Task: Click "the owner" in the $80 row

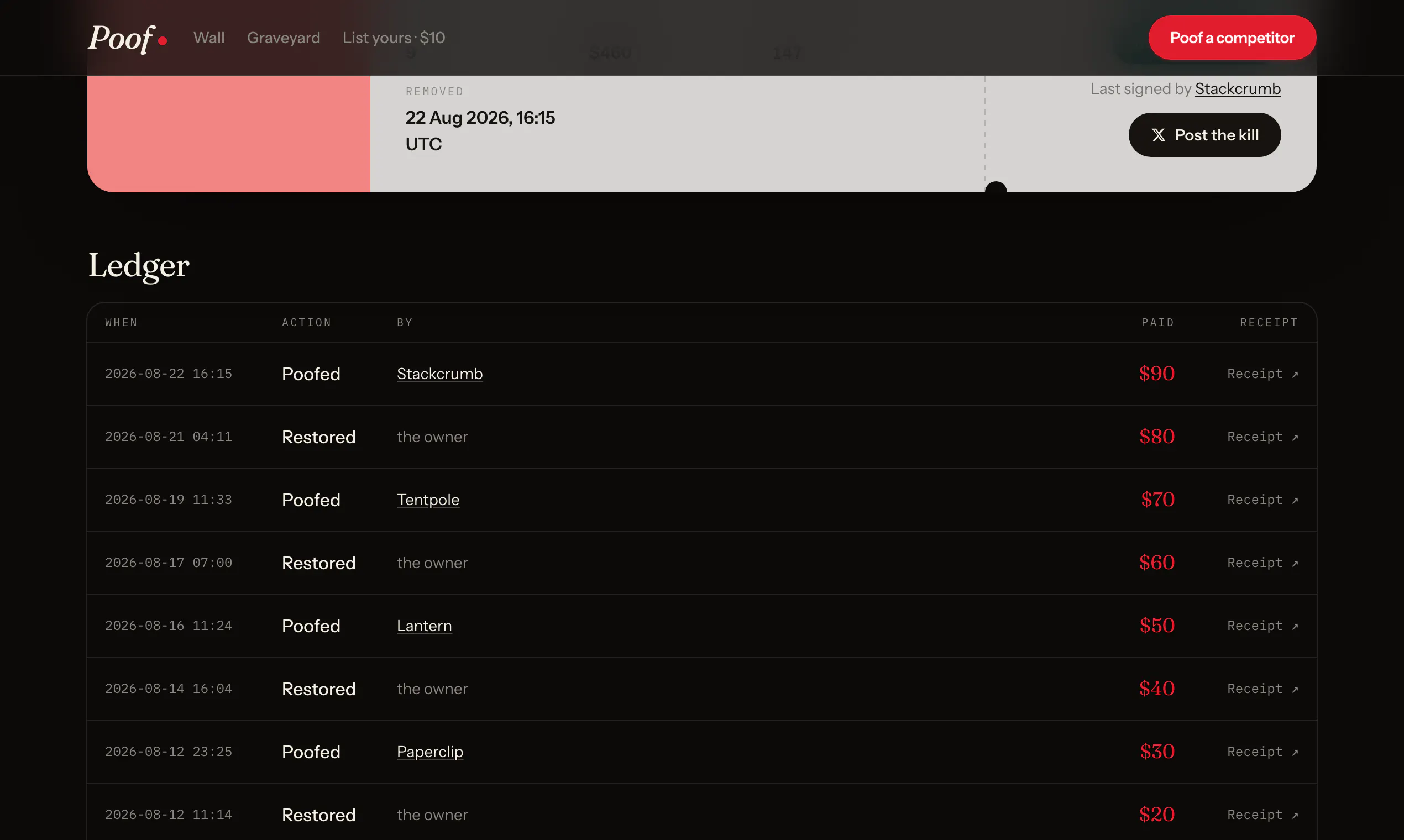Action: pos(432,437)
